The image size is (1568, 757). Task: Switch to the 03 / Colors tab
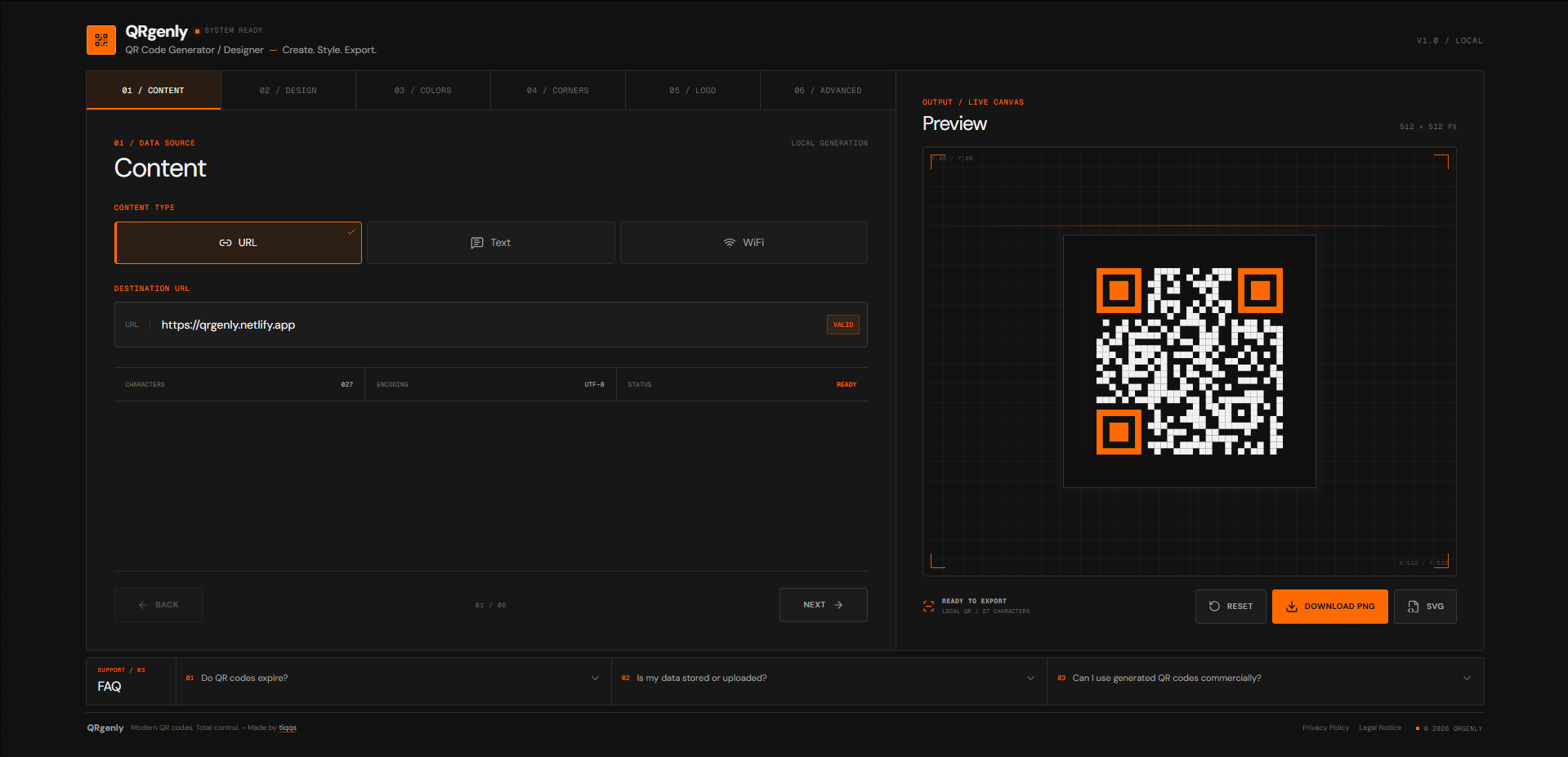(x=423, y=91)
